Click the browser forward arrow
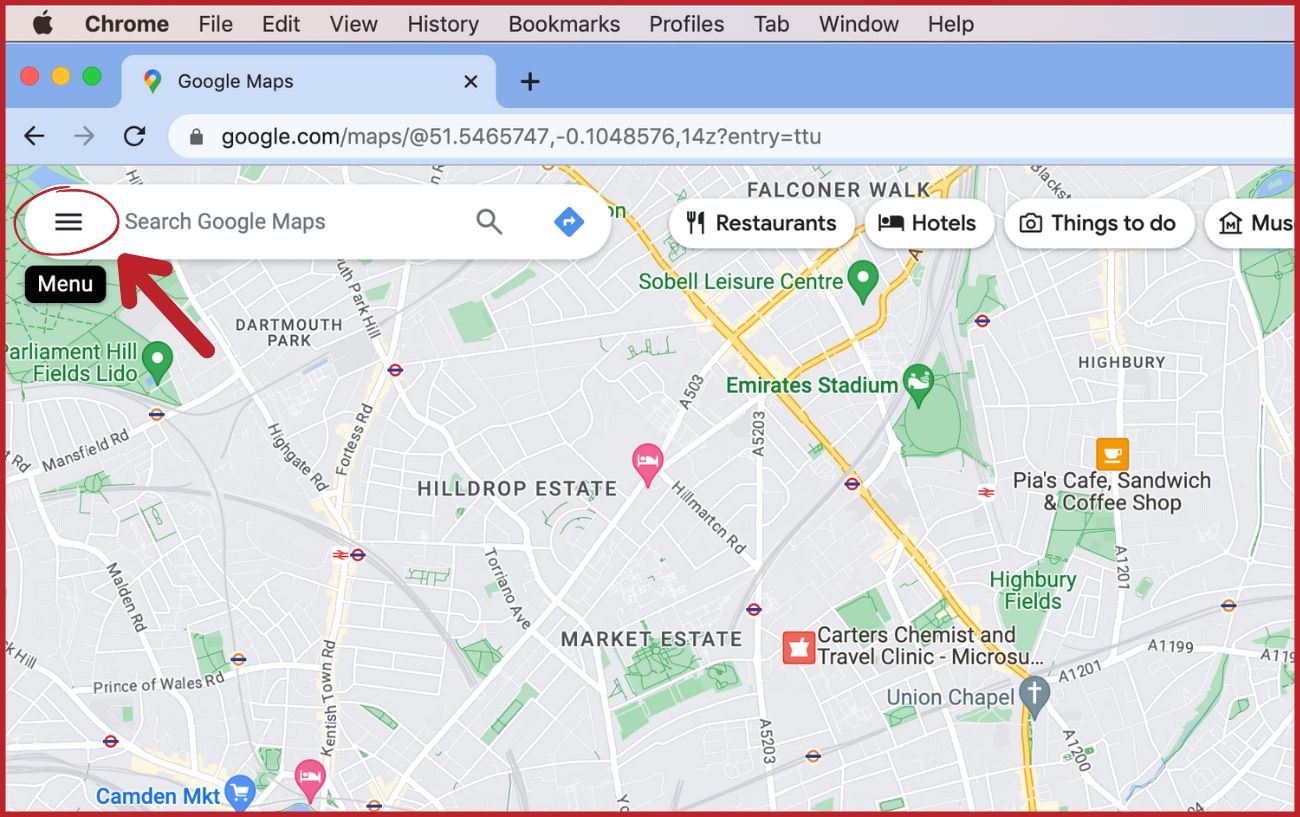1300x817 pixels. (84, 136)
